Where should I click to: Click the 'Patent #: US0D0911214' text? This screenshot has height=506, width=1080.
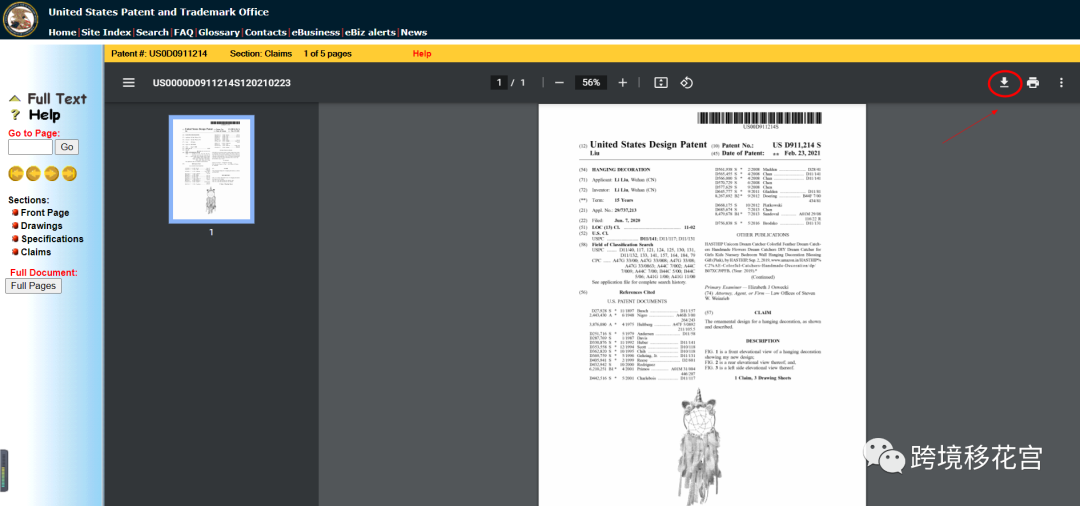click(x=159, y=54)
